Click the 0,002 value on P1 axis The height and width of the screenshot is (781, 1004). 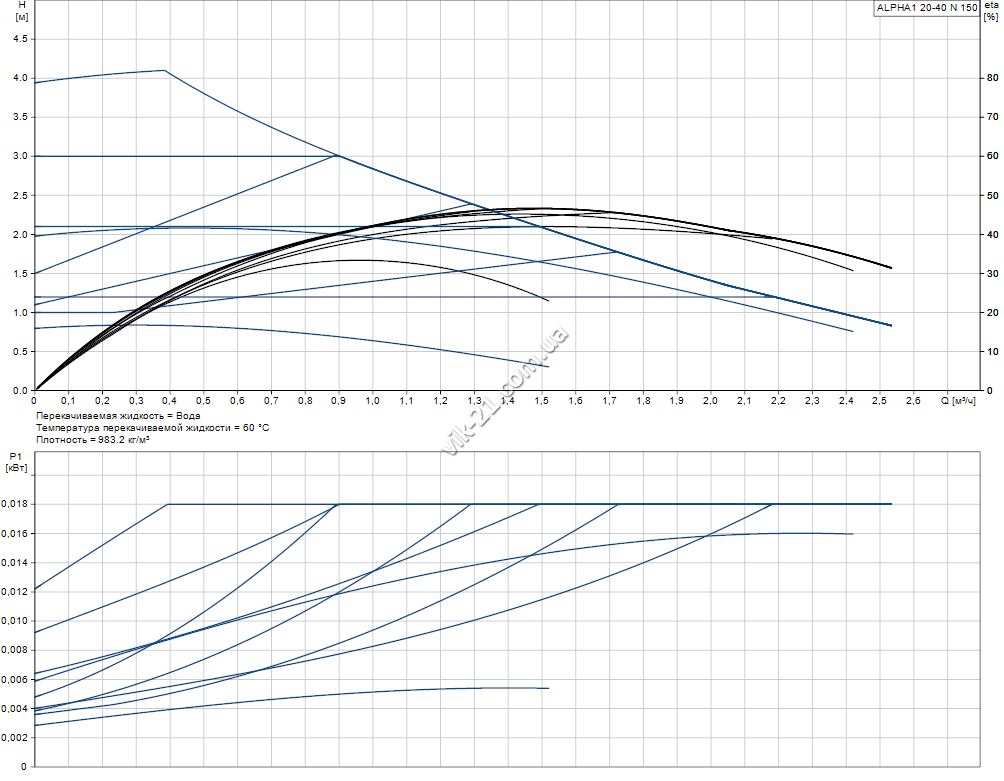point(14,737)
